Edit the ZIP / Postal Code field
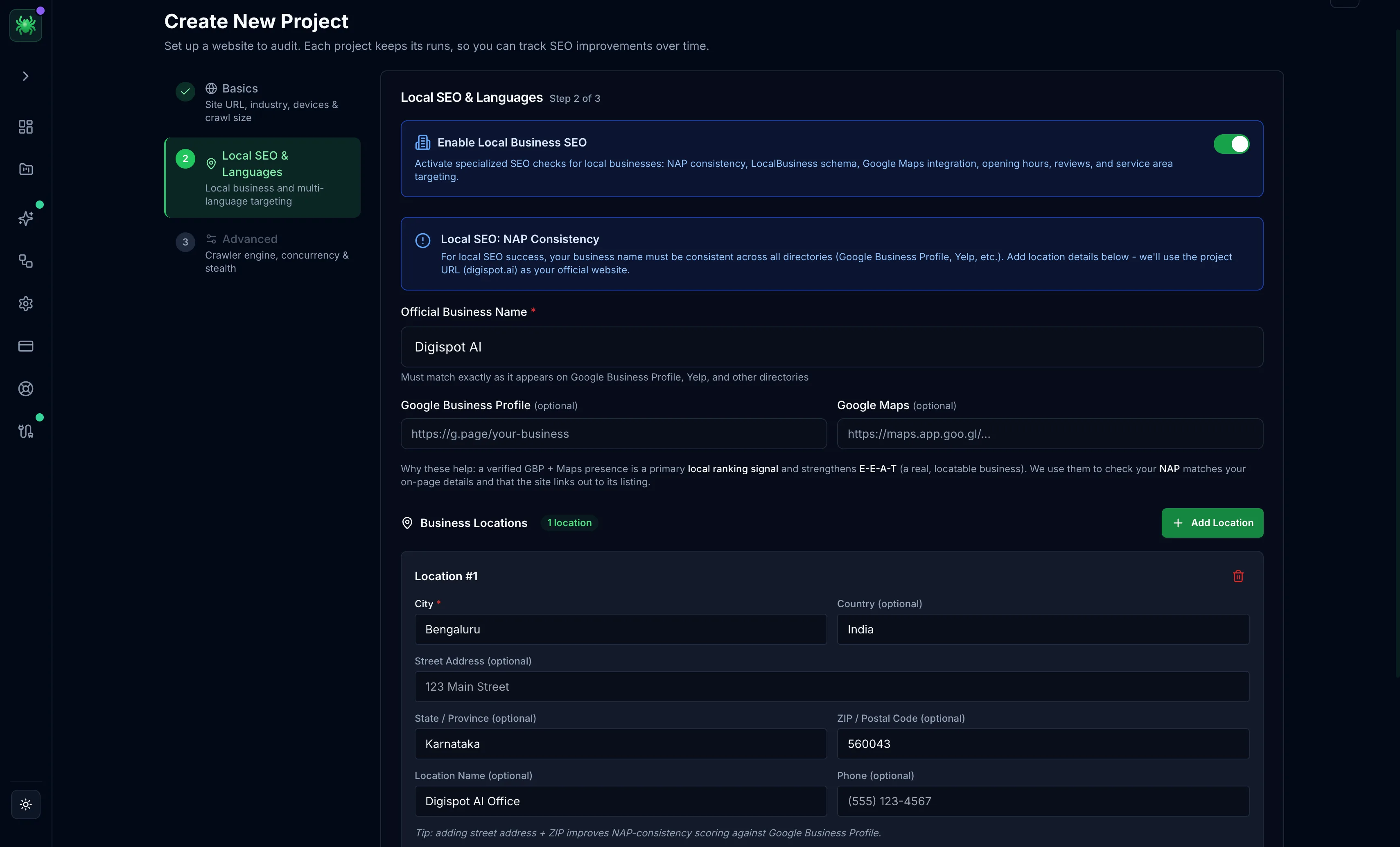 1043,744
